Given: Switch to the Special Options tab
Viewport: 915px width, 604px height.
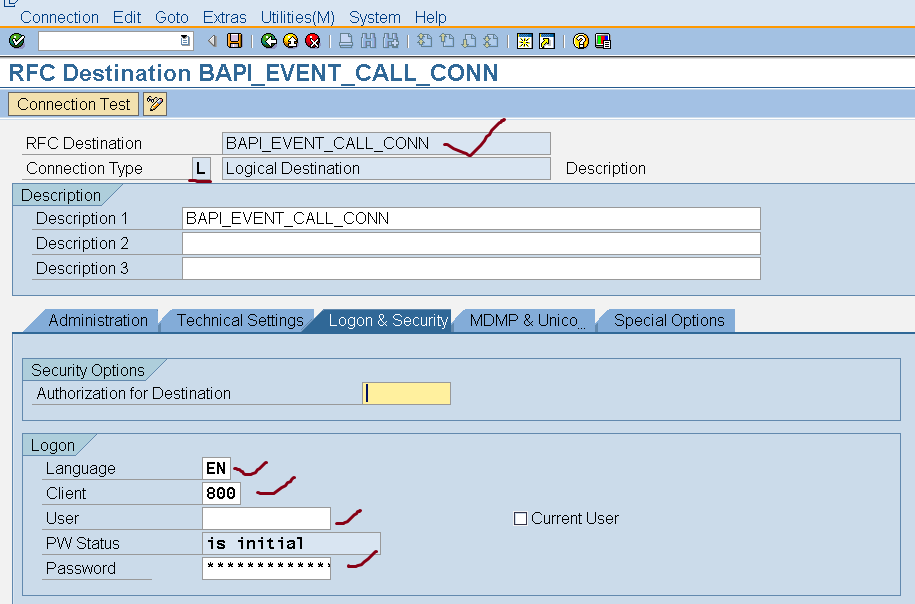Looking at the screenshot, I should coord(669,320).
